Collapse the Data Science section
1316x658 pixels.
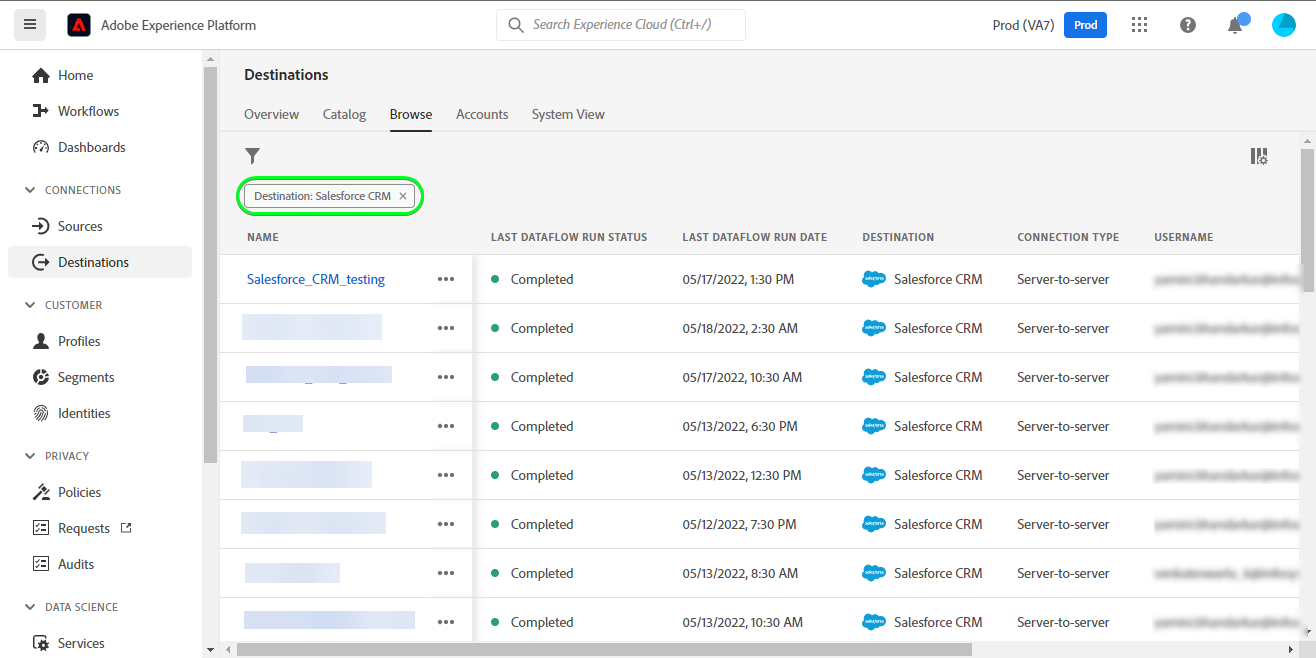tap(30, 607)
